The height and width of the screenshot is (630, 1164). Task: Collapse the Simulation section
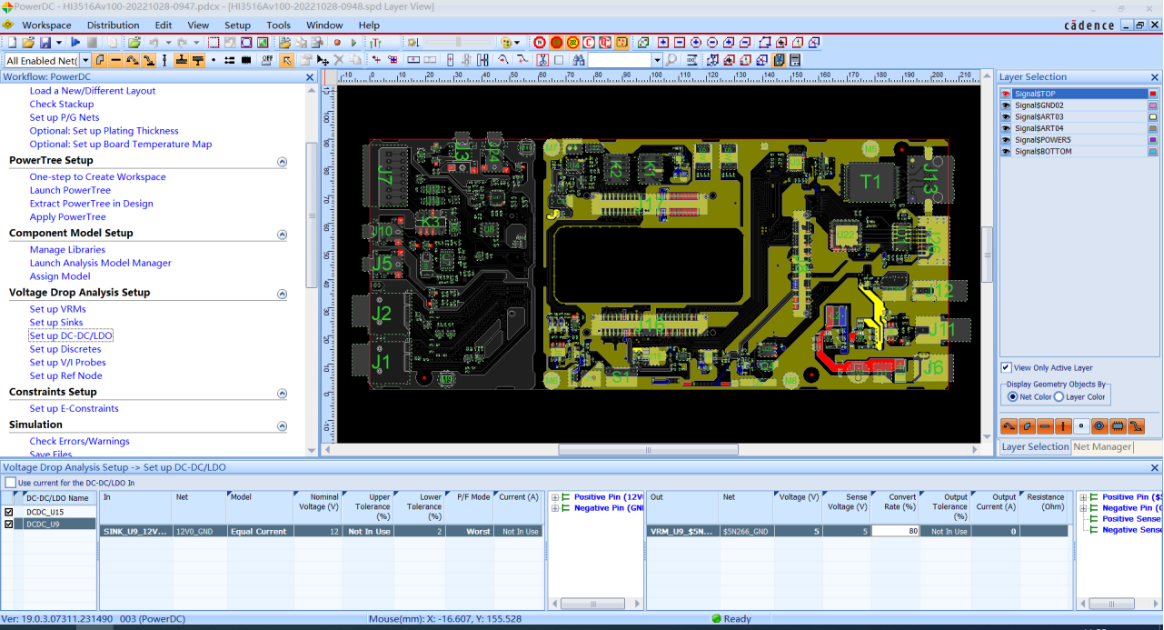click(282, 426)
